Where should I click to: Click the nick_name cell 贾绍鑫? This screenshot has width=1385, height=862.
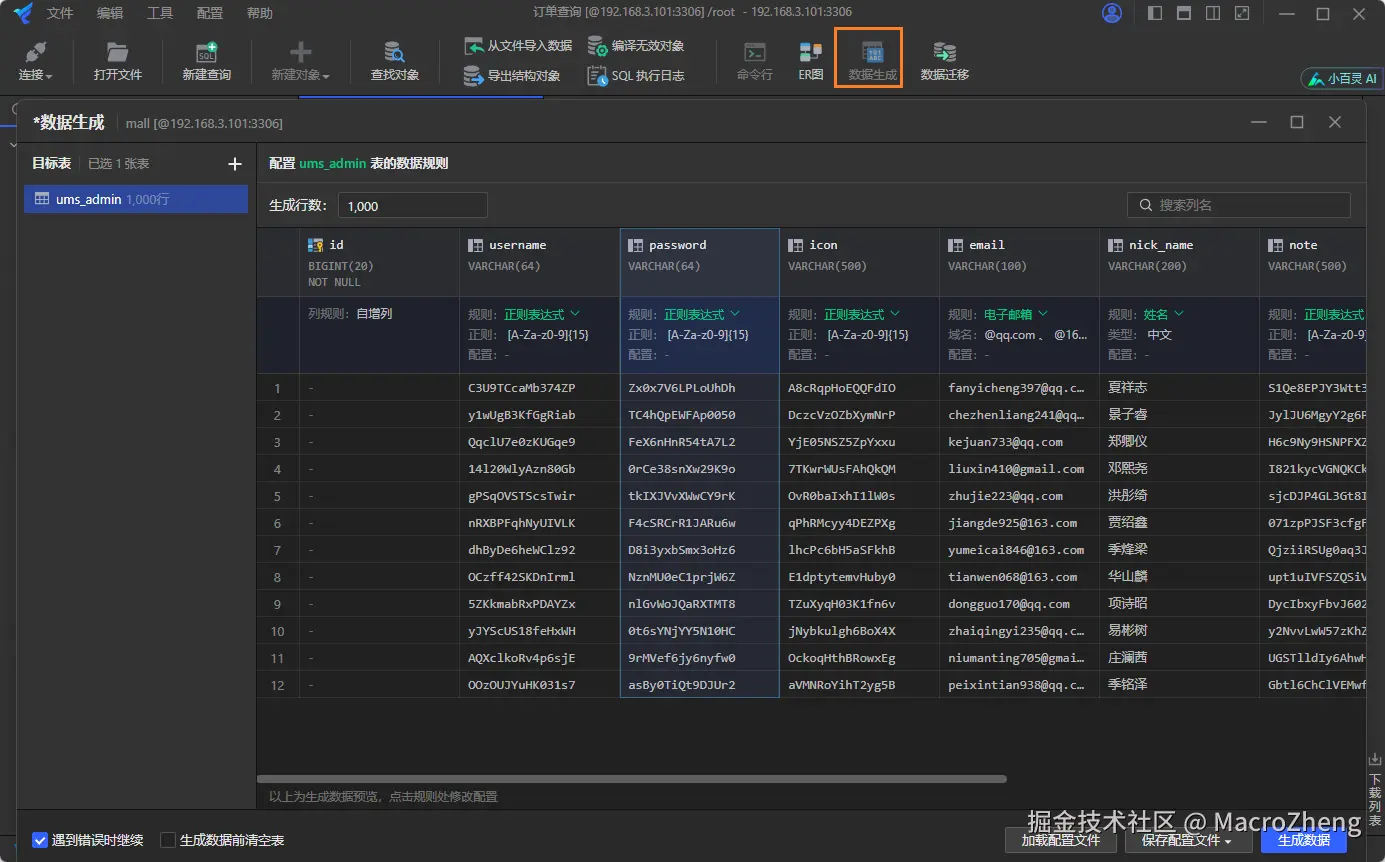click(1179, 523)
